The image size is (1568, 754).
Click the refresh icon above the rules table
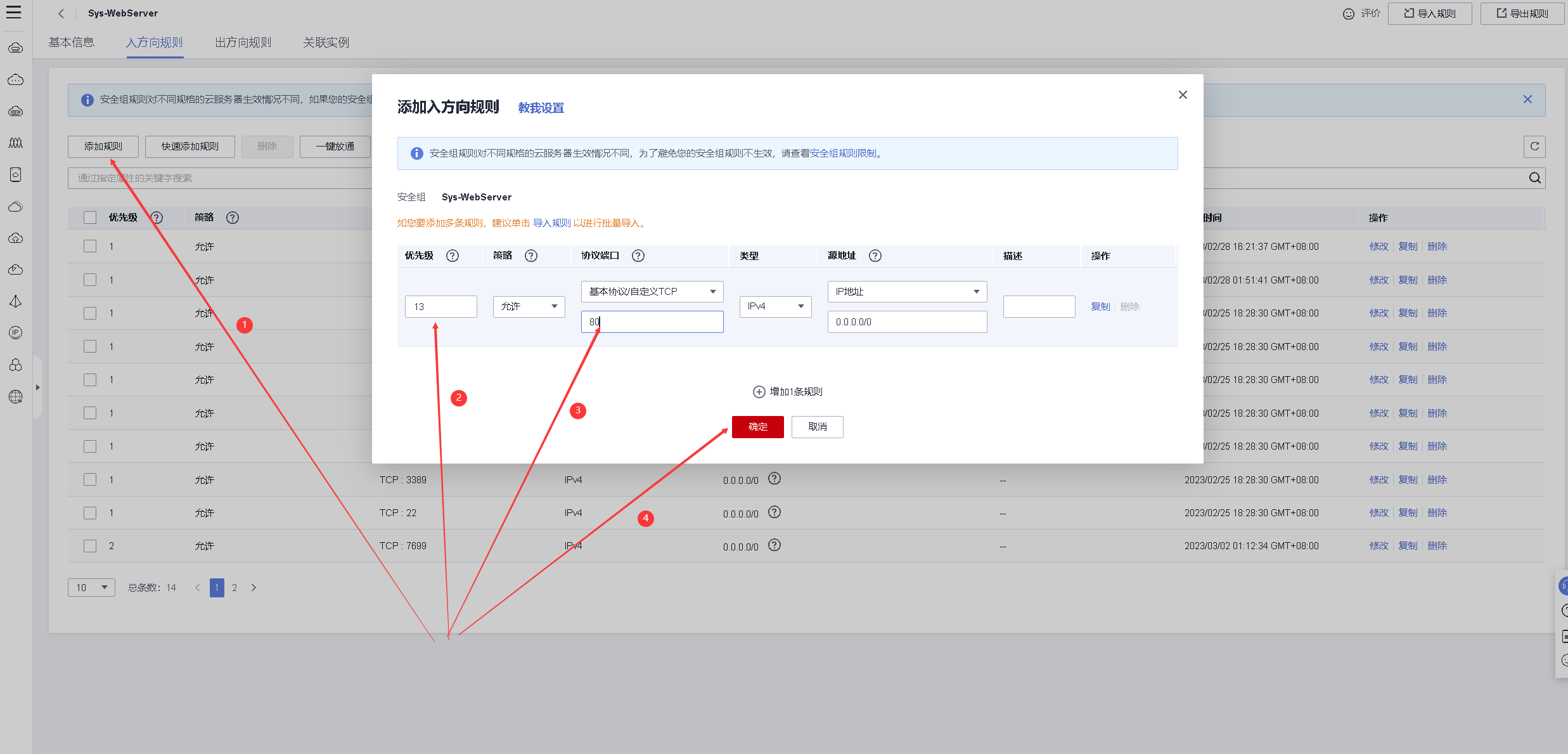(x=1534, y=146)
